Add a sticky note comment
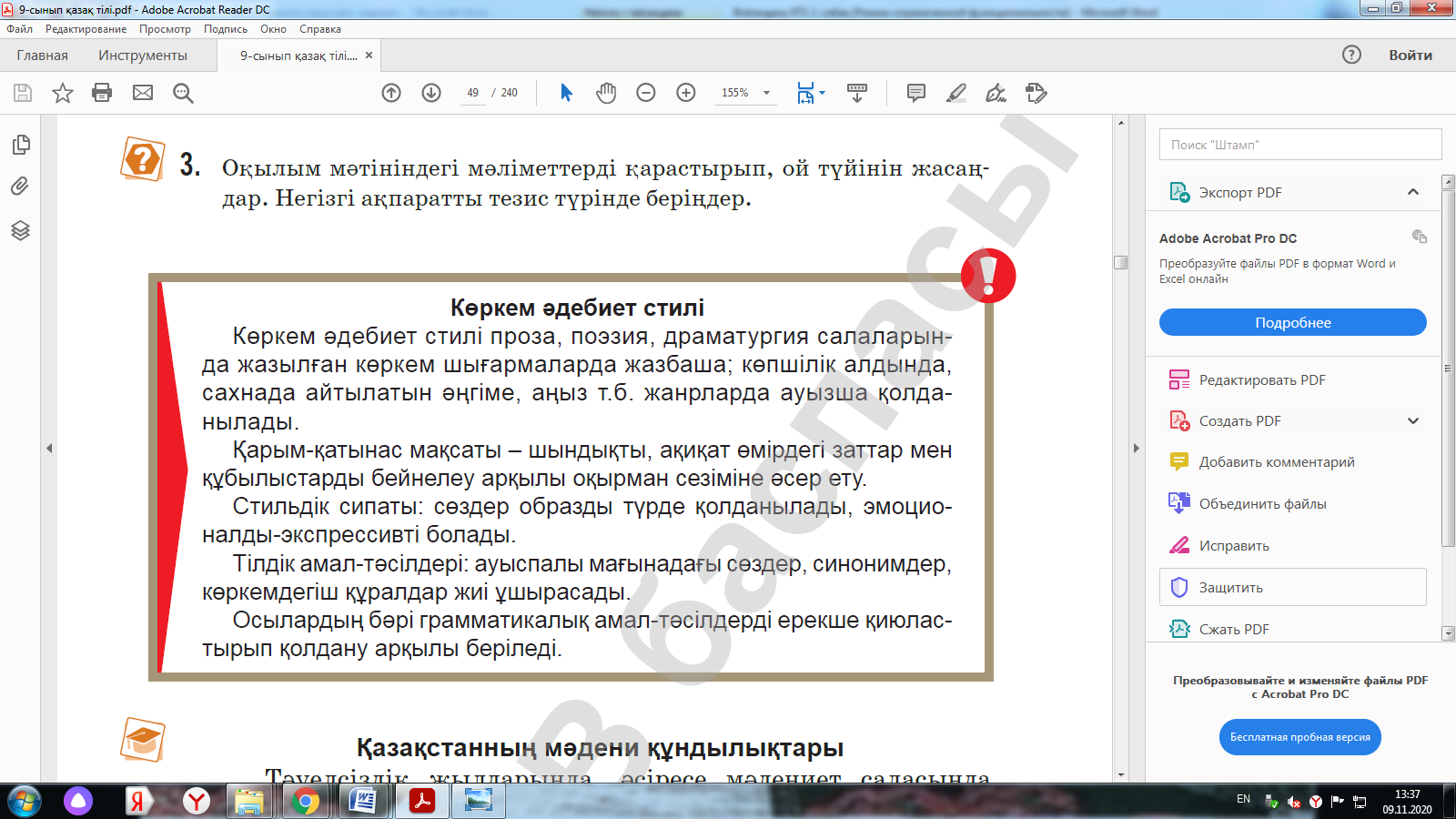 (916, 93)
